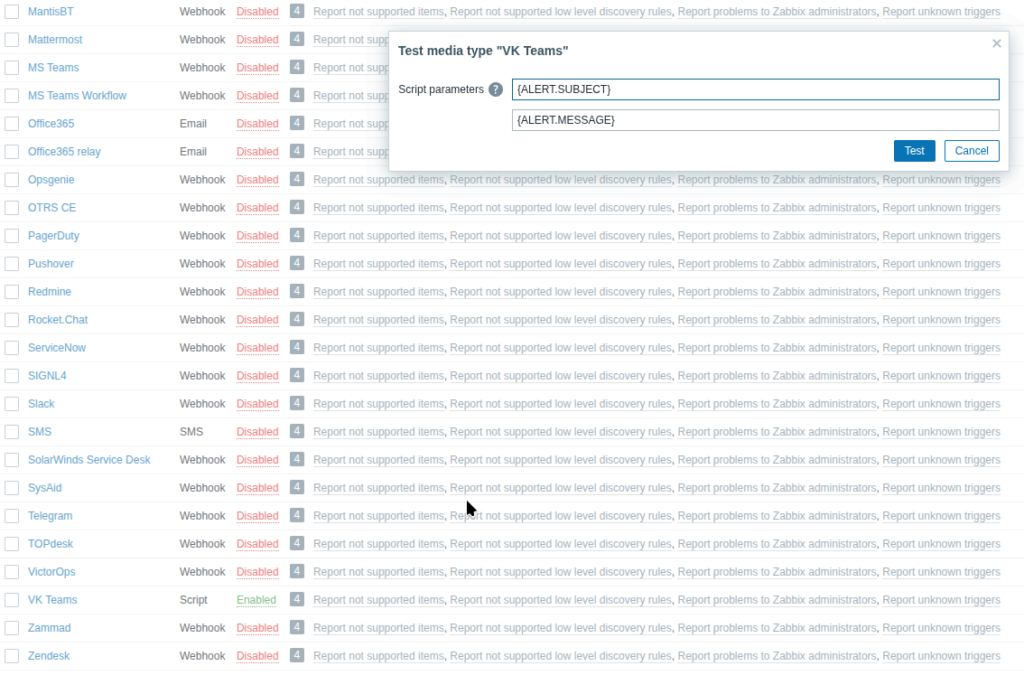Tick the checkbox for the Telegram row
1024x694 pixels.
(11, 516)
